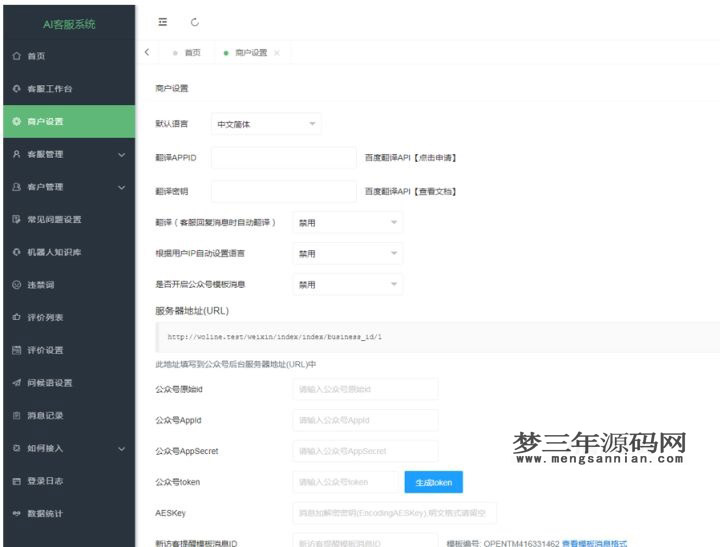
Task: Open the 是否开启公众号模板消息 dropdown
Action: [x=348, y=285]
